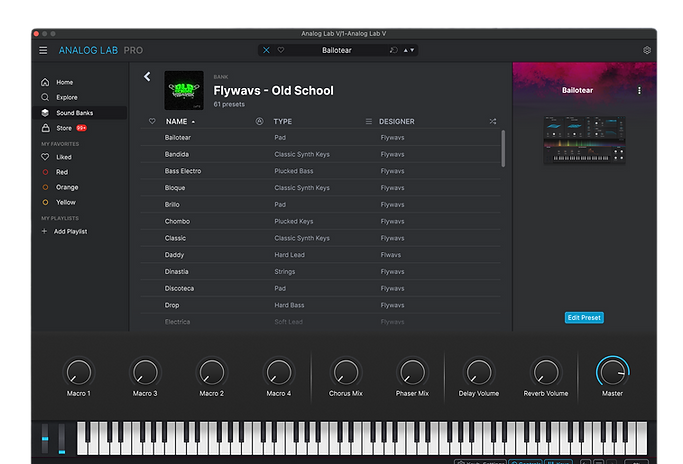Show the Yellow favorites tag
This screenshot has height=464, width=683.
tap(80, 203)
